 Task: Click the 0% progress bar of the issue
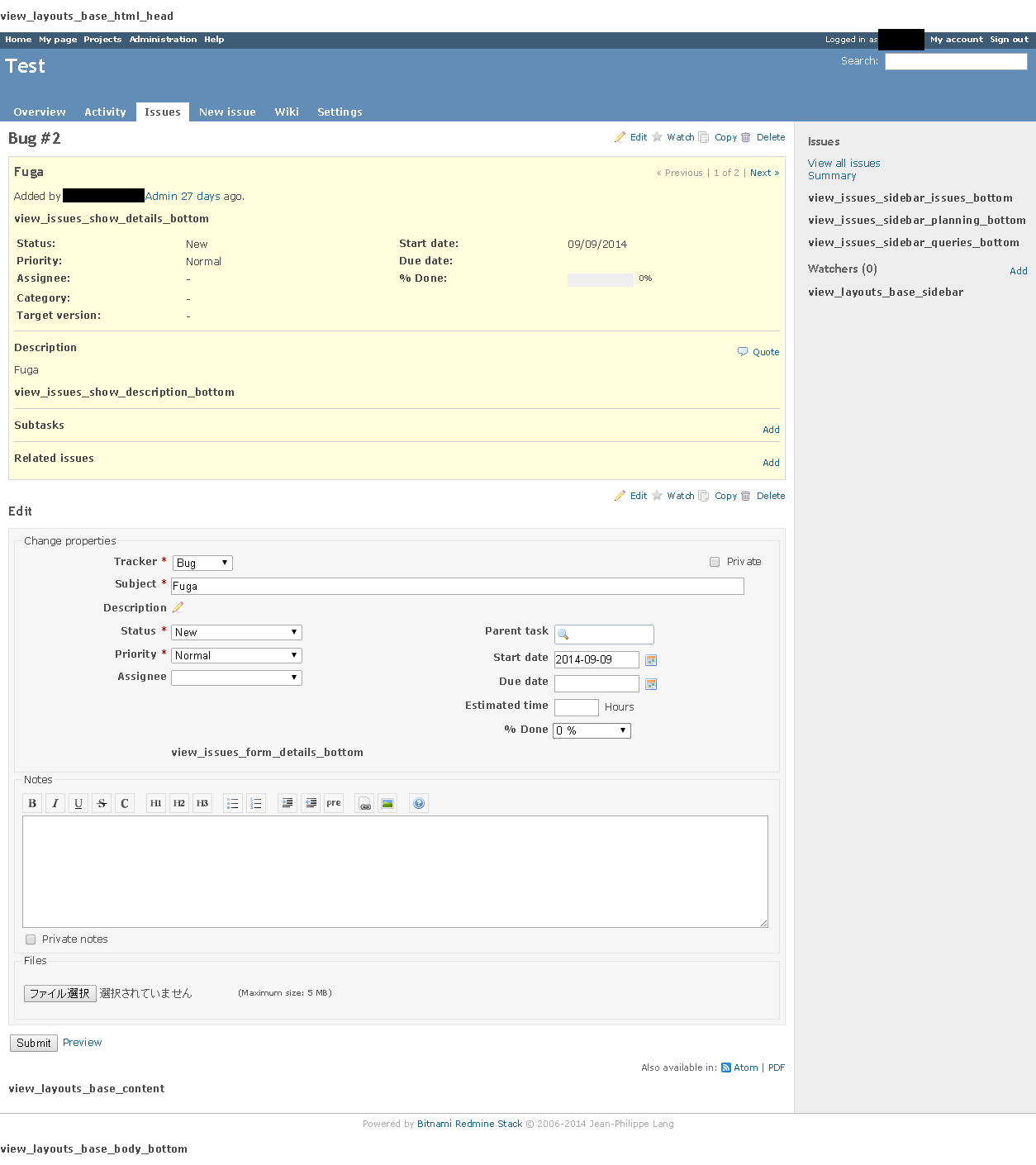(x=601, y=279)
